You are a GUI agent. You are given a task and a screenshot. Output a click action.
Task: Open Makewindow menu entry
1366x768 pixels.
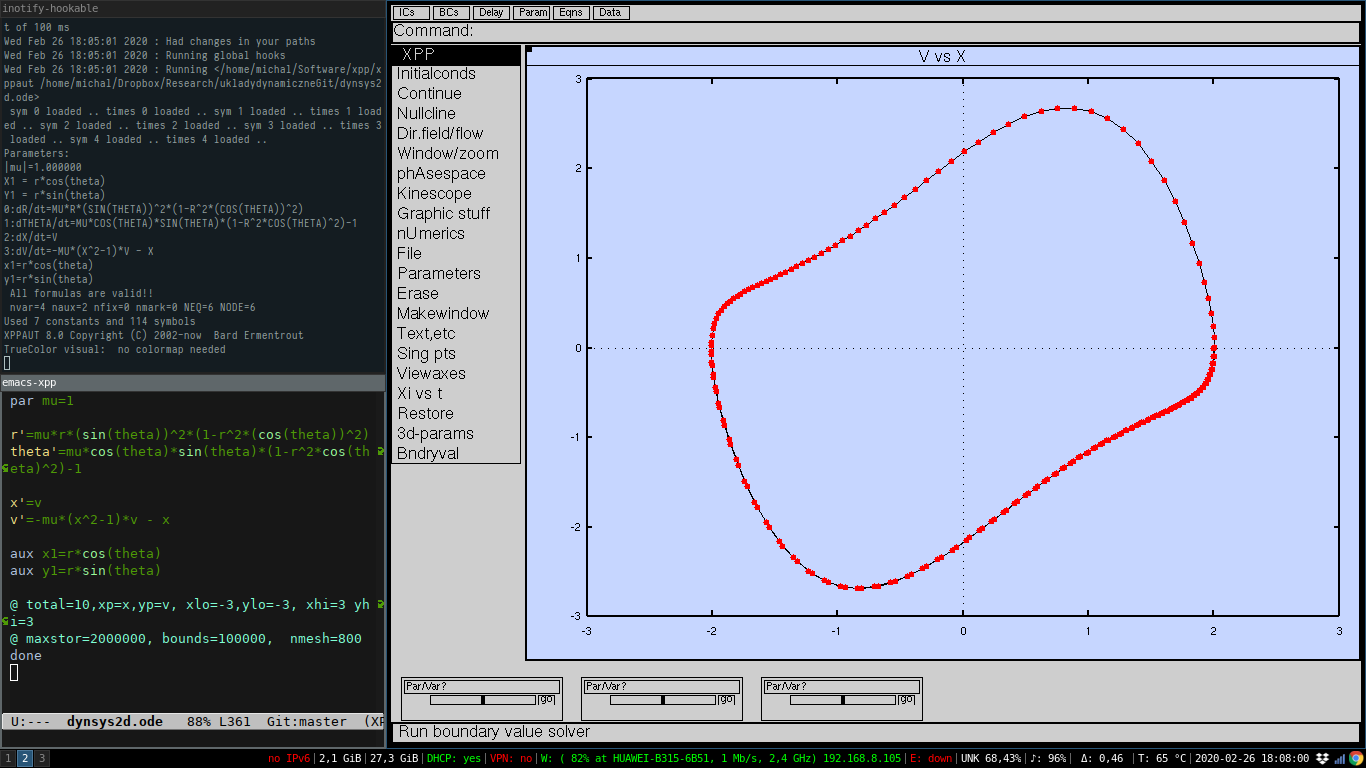456,314
